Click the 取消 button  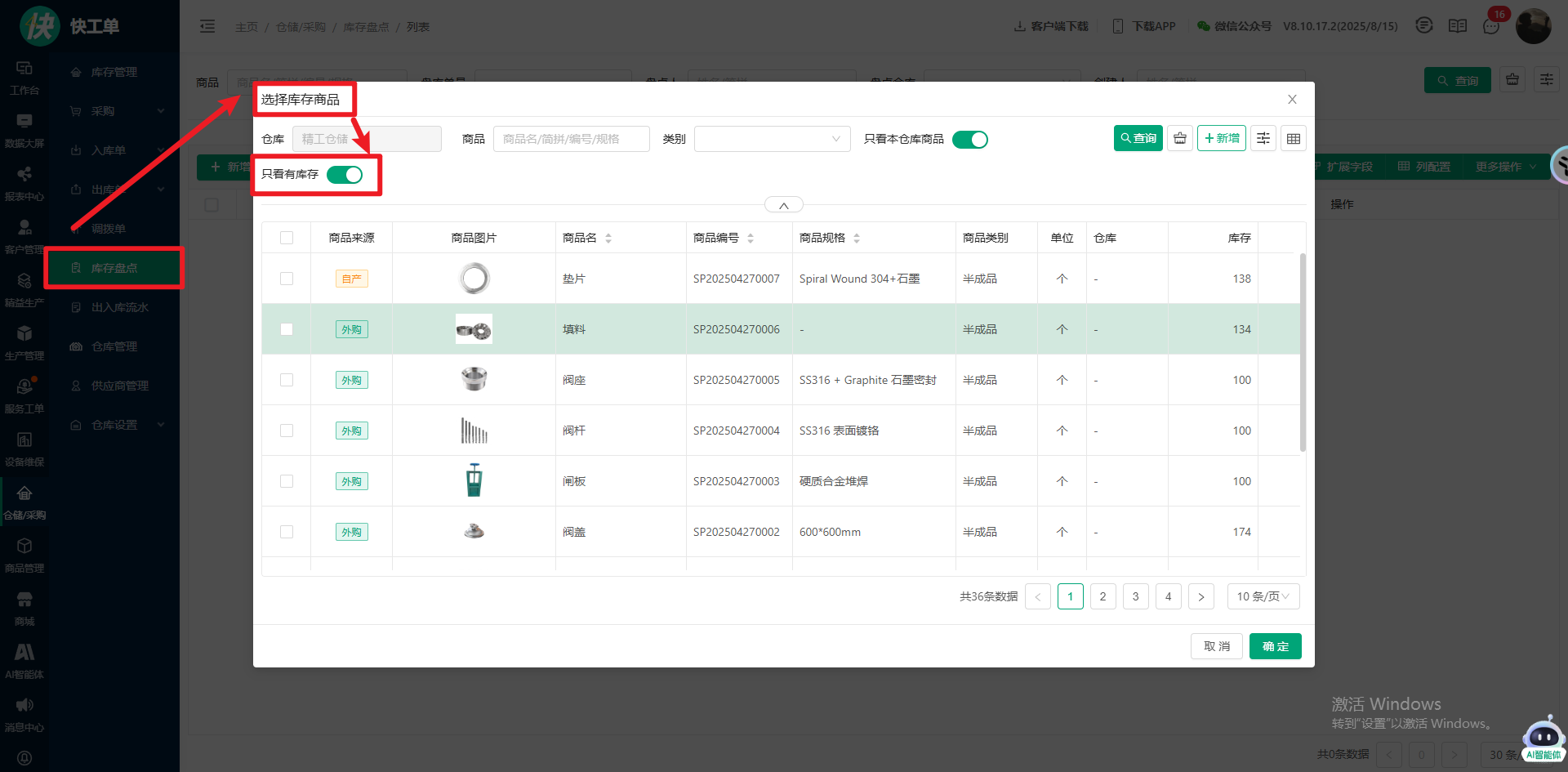[1216, 646]
